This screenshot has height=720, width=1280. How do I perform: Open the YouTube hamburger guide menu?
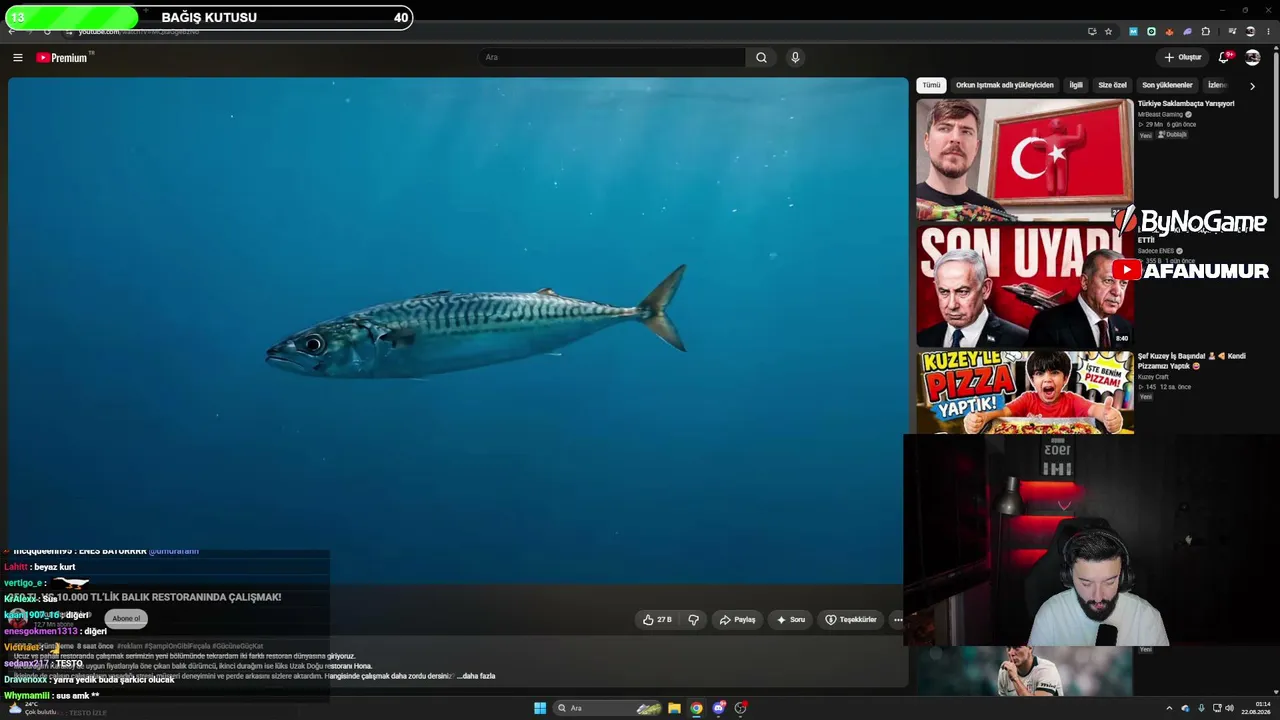[17, 58]
